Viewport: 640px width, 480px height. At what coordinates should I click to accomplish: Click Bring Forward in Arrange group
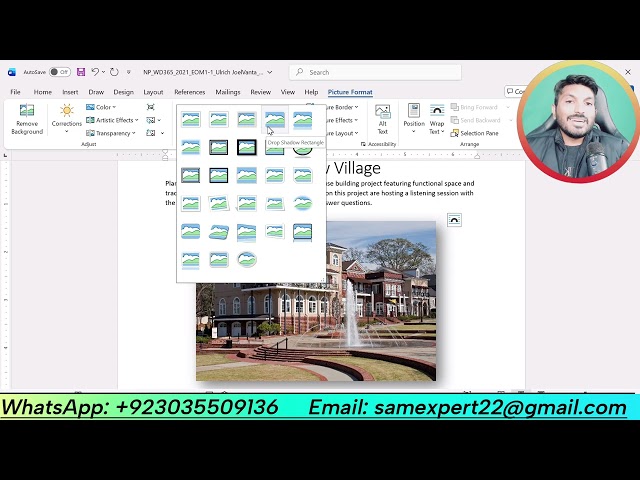point(474,107)
